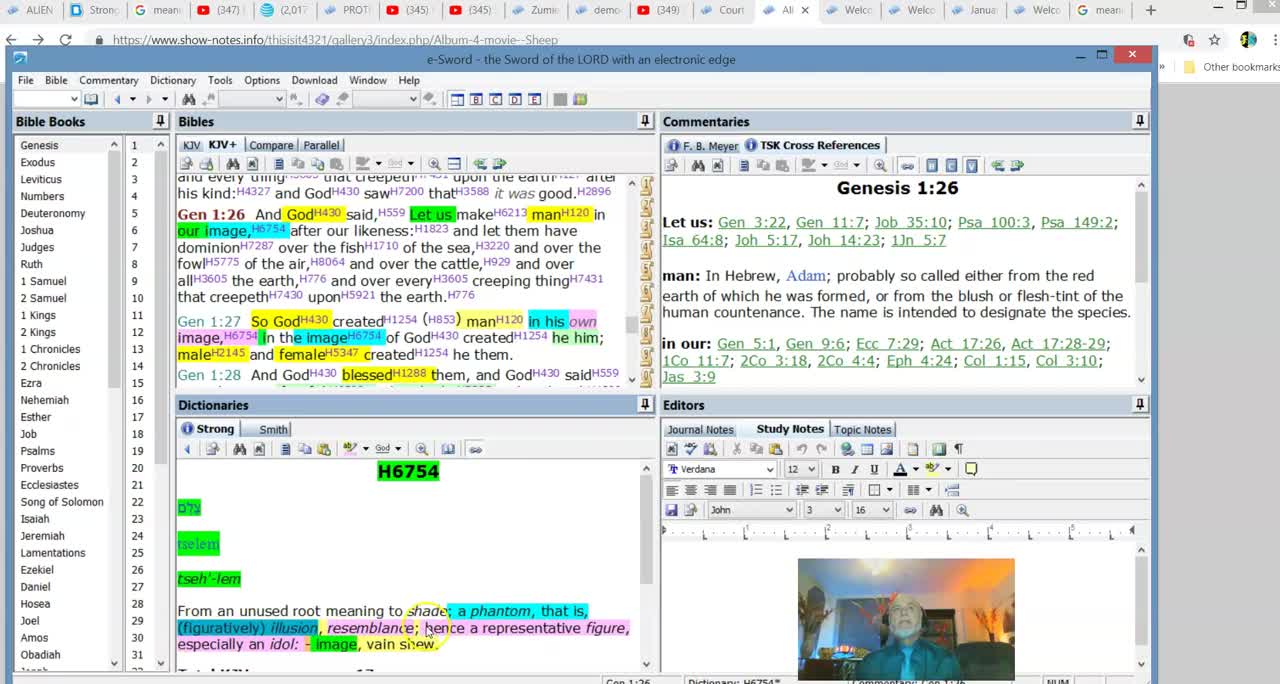
Task: Click the zoom magnifier in Bibles toolbar
Action: point(434,164)
